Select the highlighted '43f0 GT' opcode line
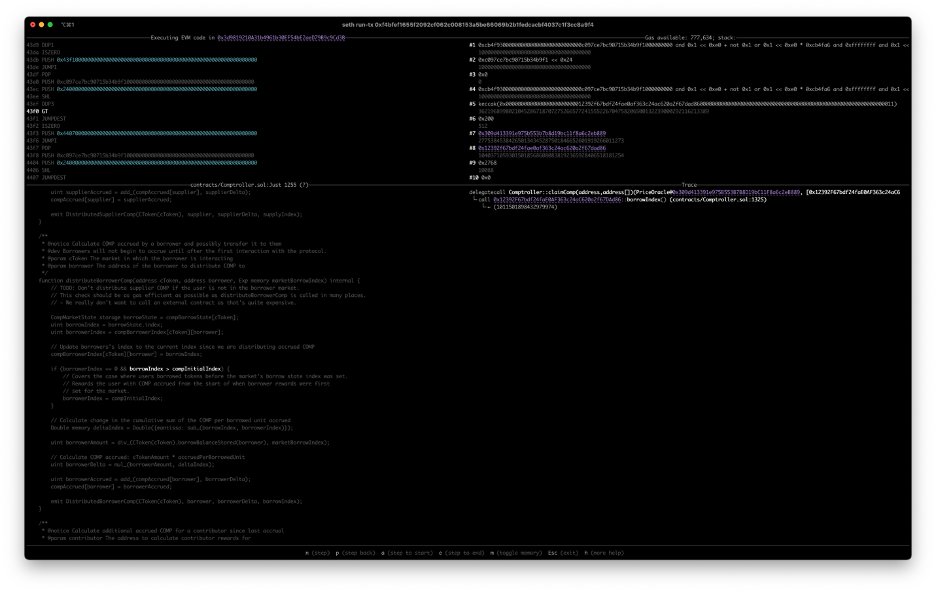This screenshot has width=936, height=592. coord(37,111)
